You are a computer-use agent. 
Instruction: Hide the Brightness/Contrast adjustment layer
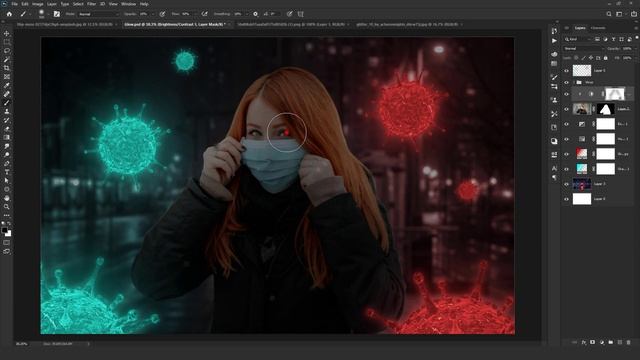(x=566, y=94)
